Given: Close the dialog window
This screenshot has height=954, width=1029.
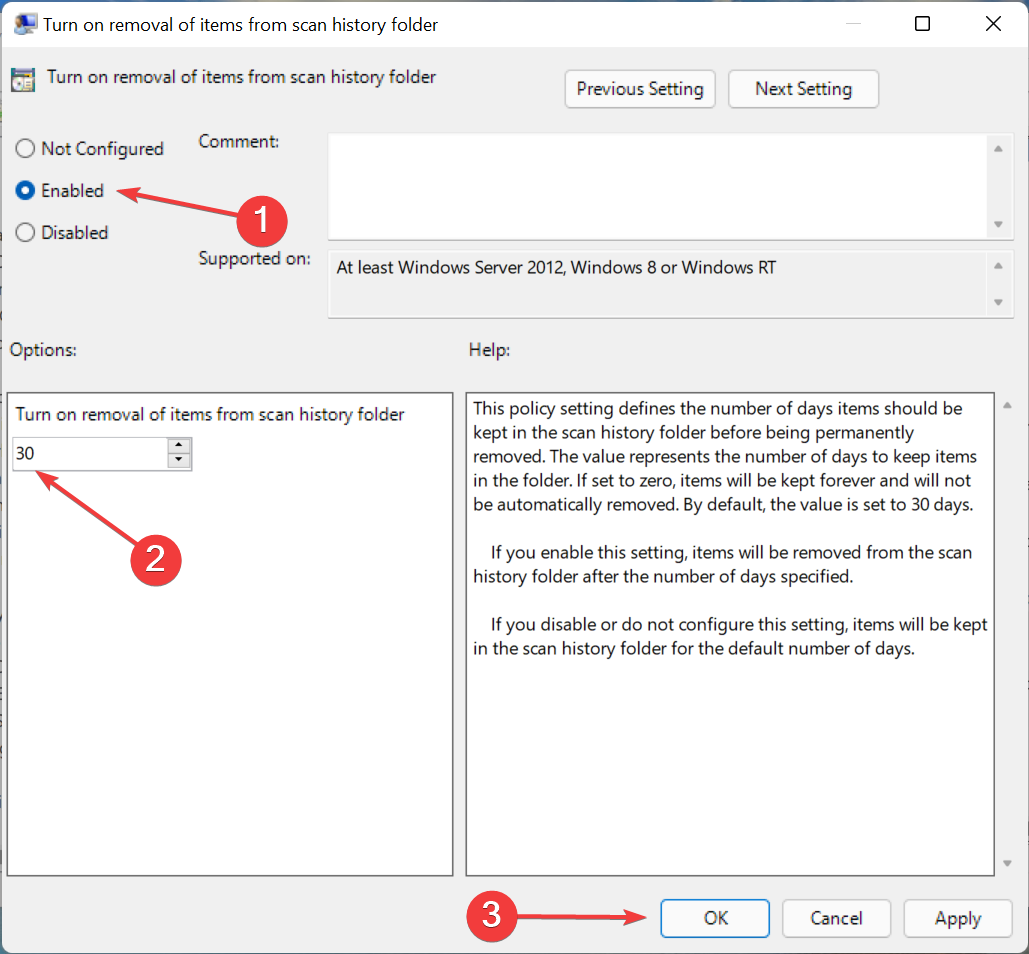Looking at the screenshot, I should coord(993,24).
